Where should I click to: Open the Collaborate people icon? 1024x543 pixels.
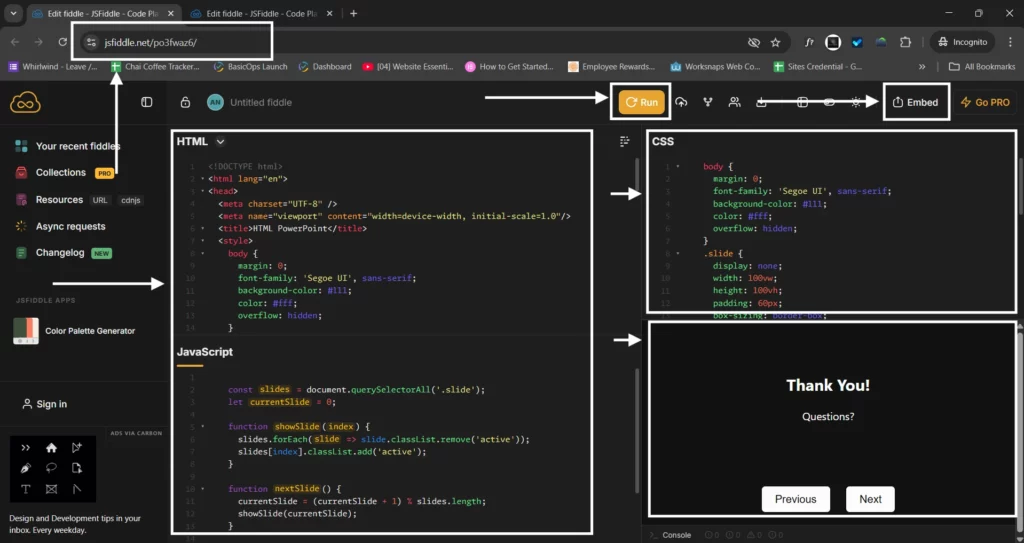(735, 102)
